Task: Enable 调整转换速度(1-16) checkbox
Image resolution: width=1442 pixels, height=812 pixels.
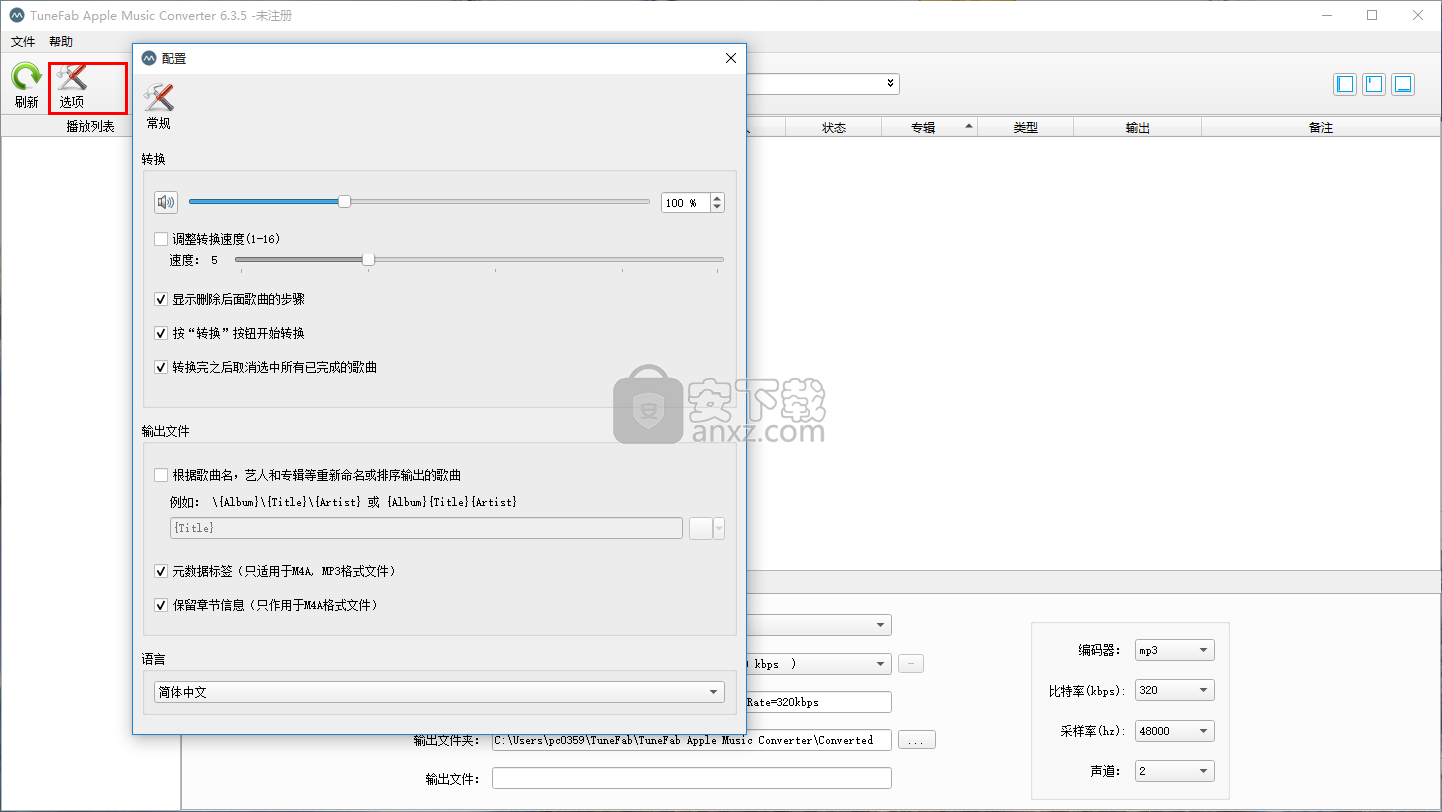Action: (161, 239)
